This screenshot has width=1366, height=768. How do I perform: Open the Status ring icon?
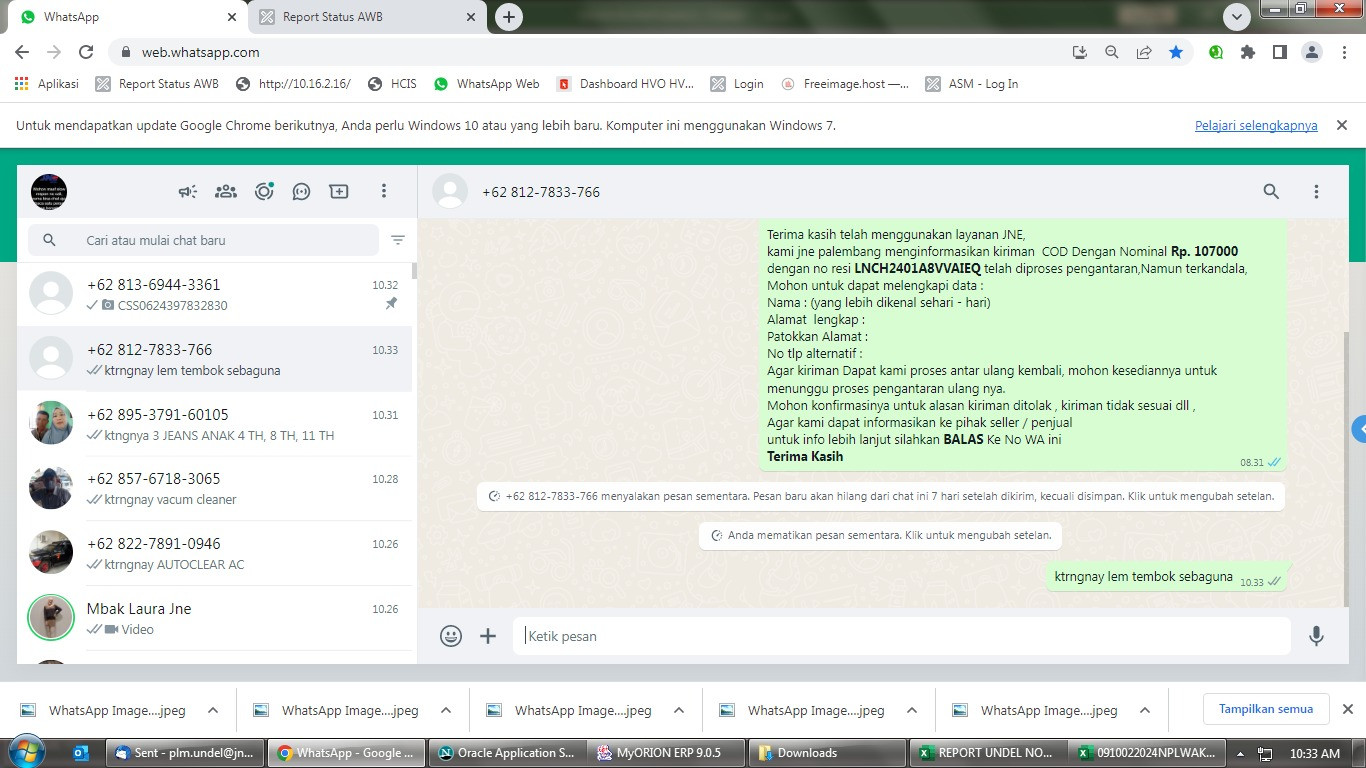[264, 191]
